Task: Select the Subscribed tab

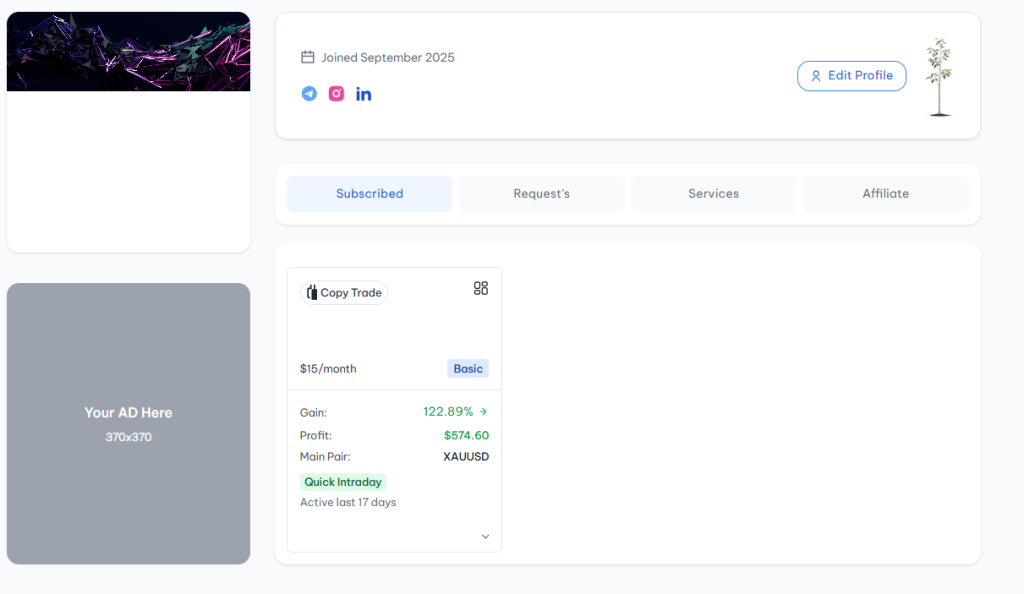Action: (369, 194)
